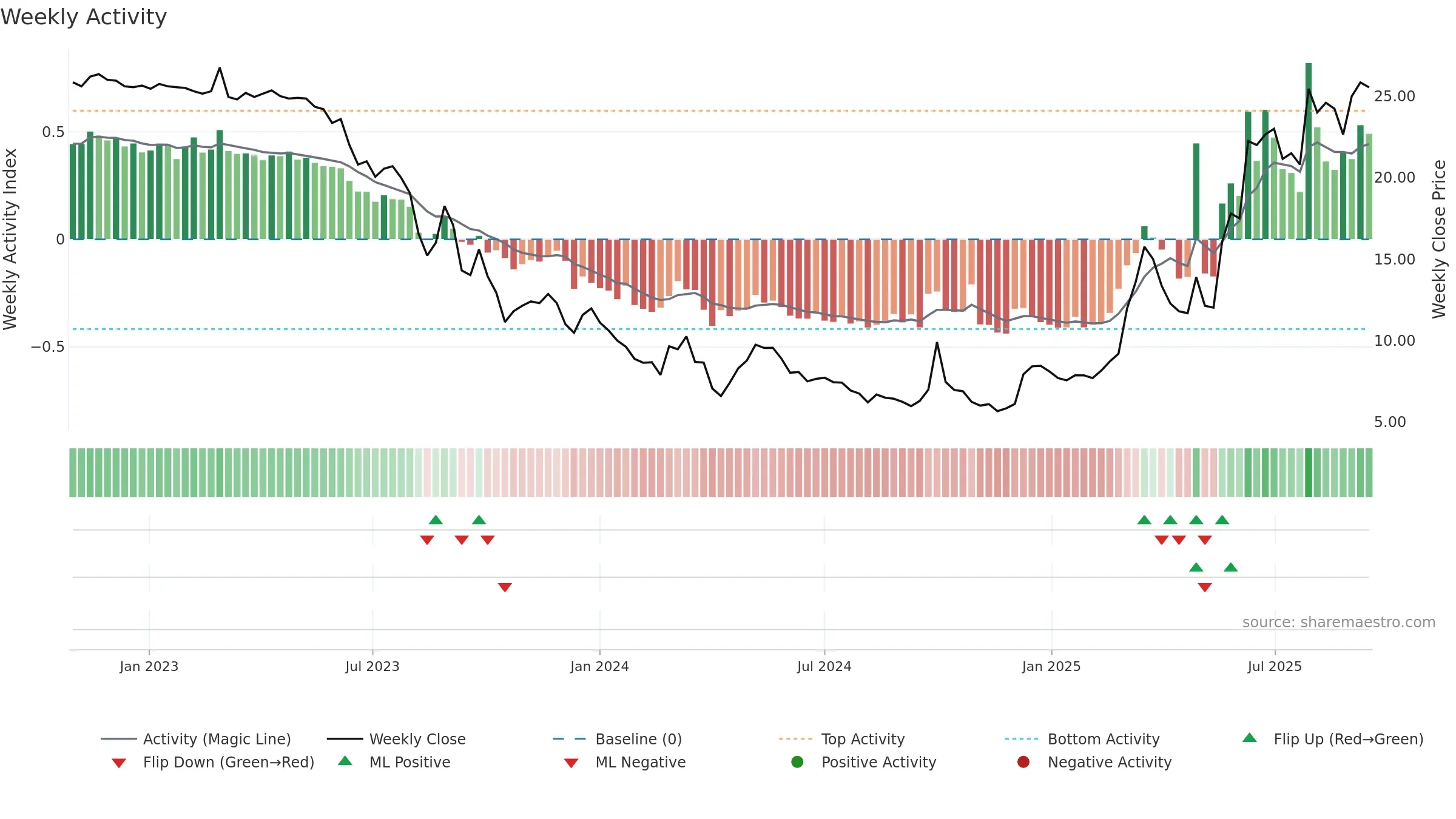Toggle the ML Positive legend entry
1456x819 pixels.
[x=394, y=762]
